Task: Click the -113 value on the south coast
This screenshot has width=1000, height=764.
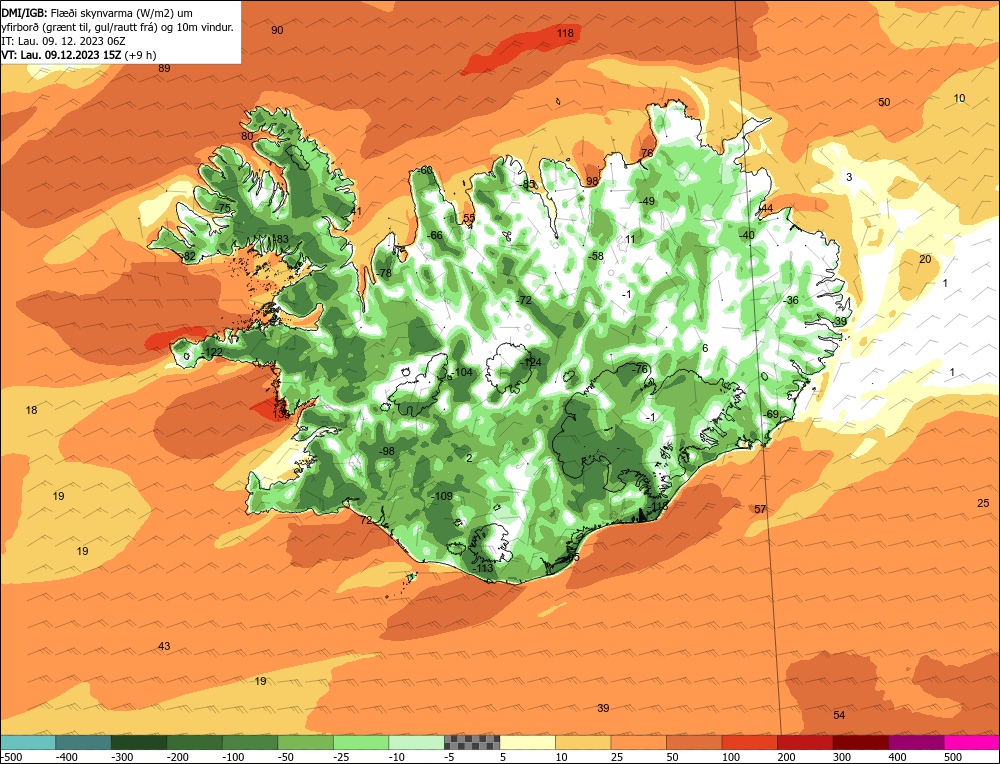Action: (483, 568)
